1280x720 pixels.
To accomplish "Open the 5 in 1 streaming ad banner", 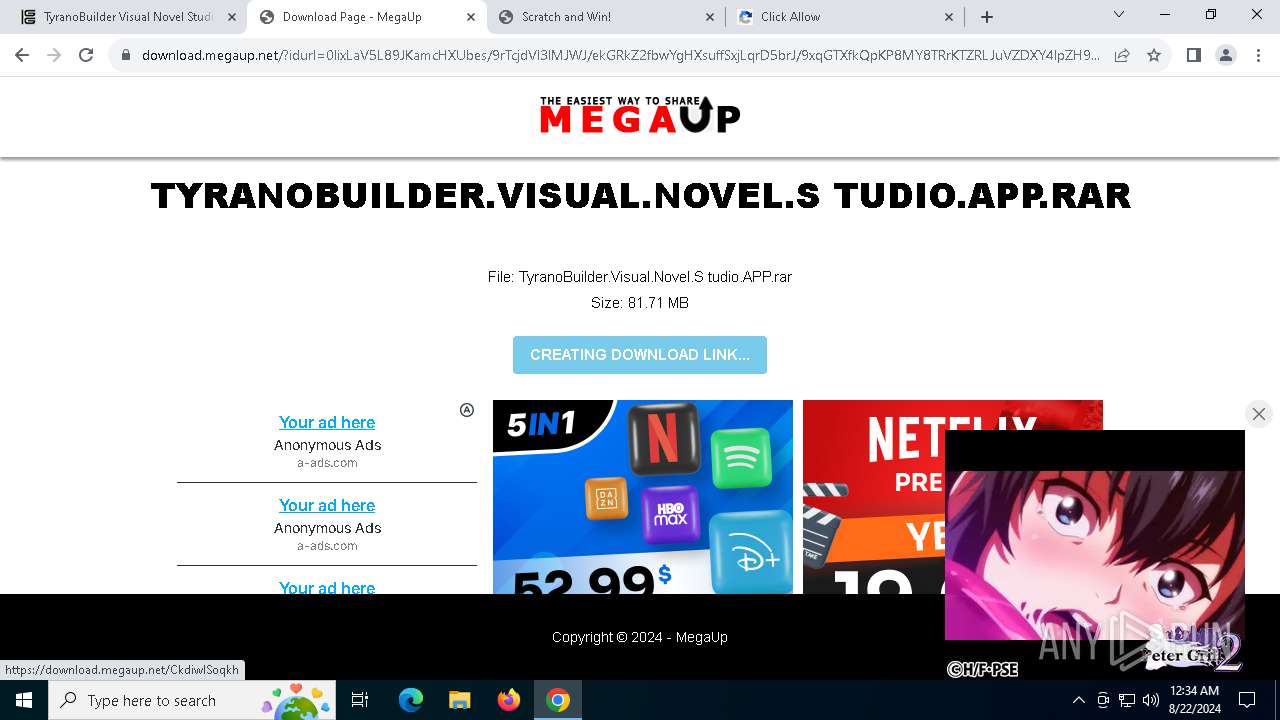I will tap(643, 497).
